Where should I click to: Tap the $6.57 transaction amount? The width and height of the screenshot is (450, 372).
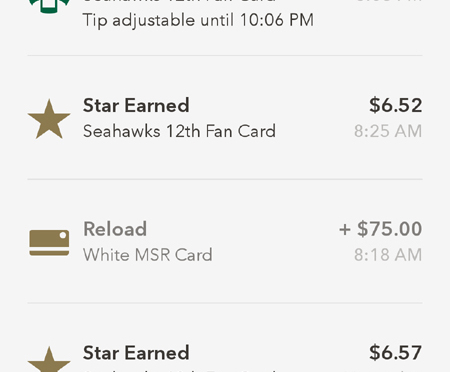coord(396,353)
